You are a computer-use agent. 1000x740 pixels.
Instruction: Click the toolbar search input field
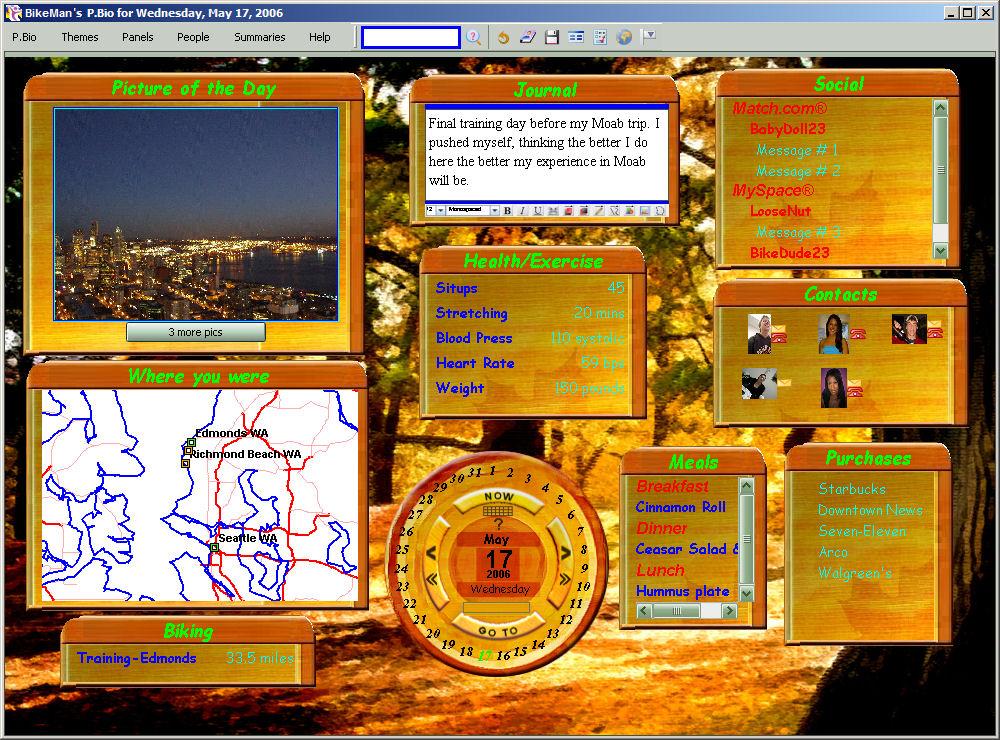[410, 37]
